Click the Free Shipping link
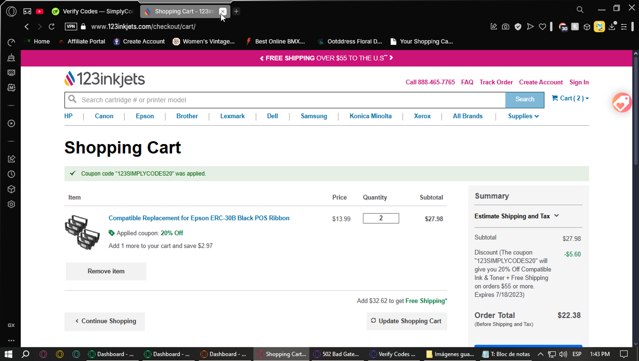 [425, 301]
